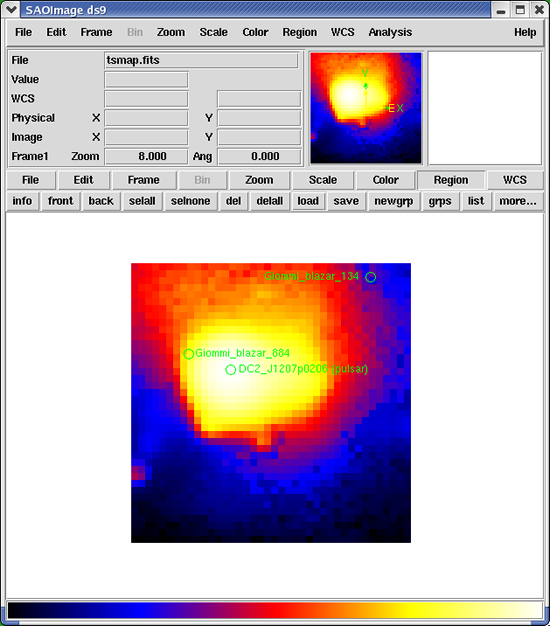The height and width of the screenshot is (626, 550).
Task: Open the Help menu
Action: 525,32
